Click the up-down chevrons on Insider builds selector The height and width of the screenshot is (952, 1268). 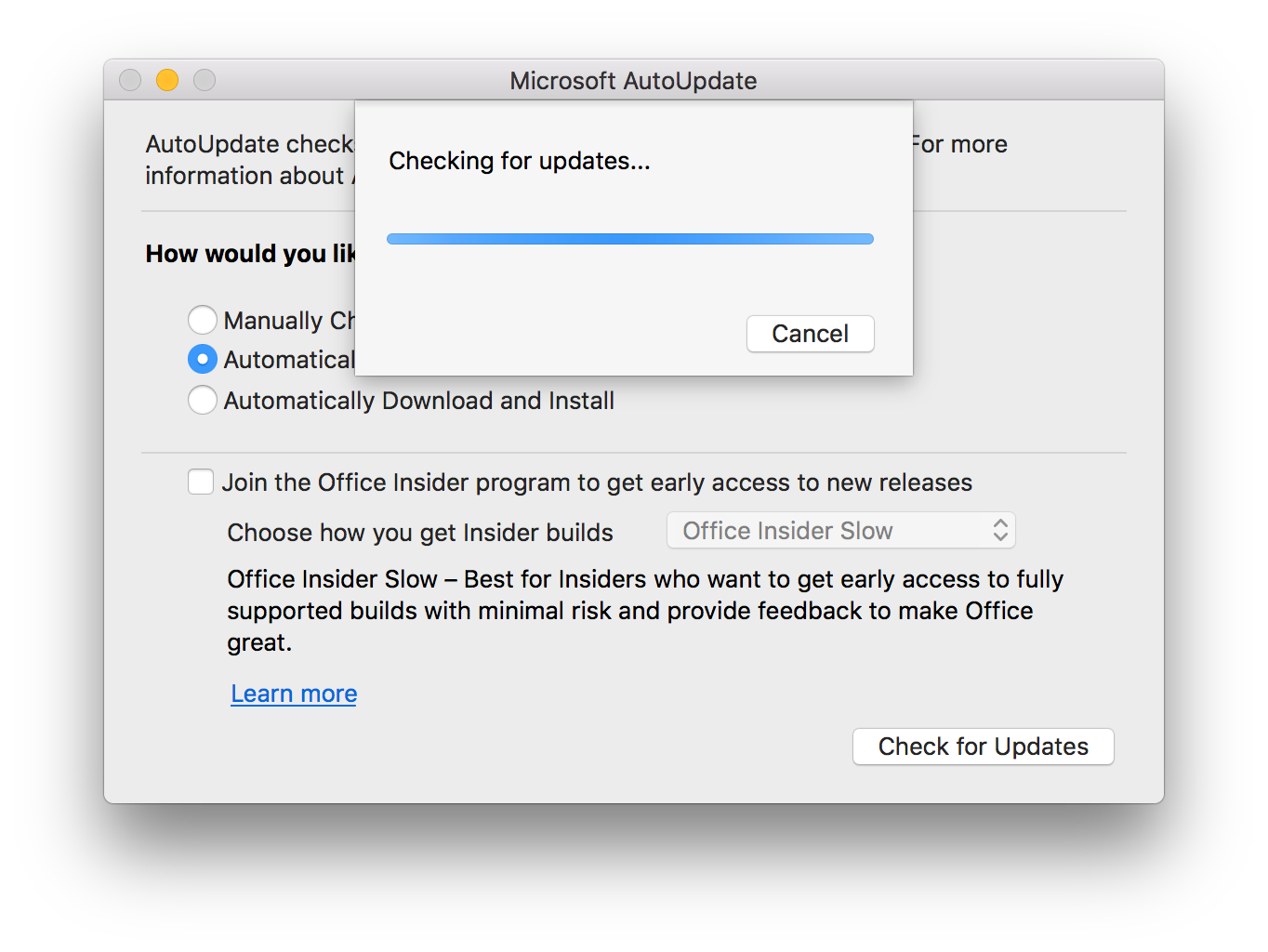tap(1000, 530)
